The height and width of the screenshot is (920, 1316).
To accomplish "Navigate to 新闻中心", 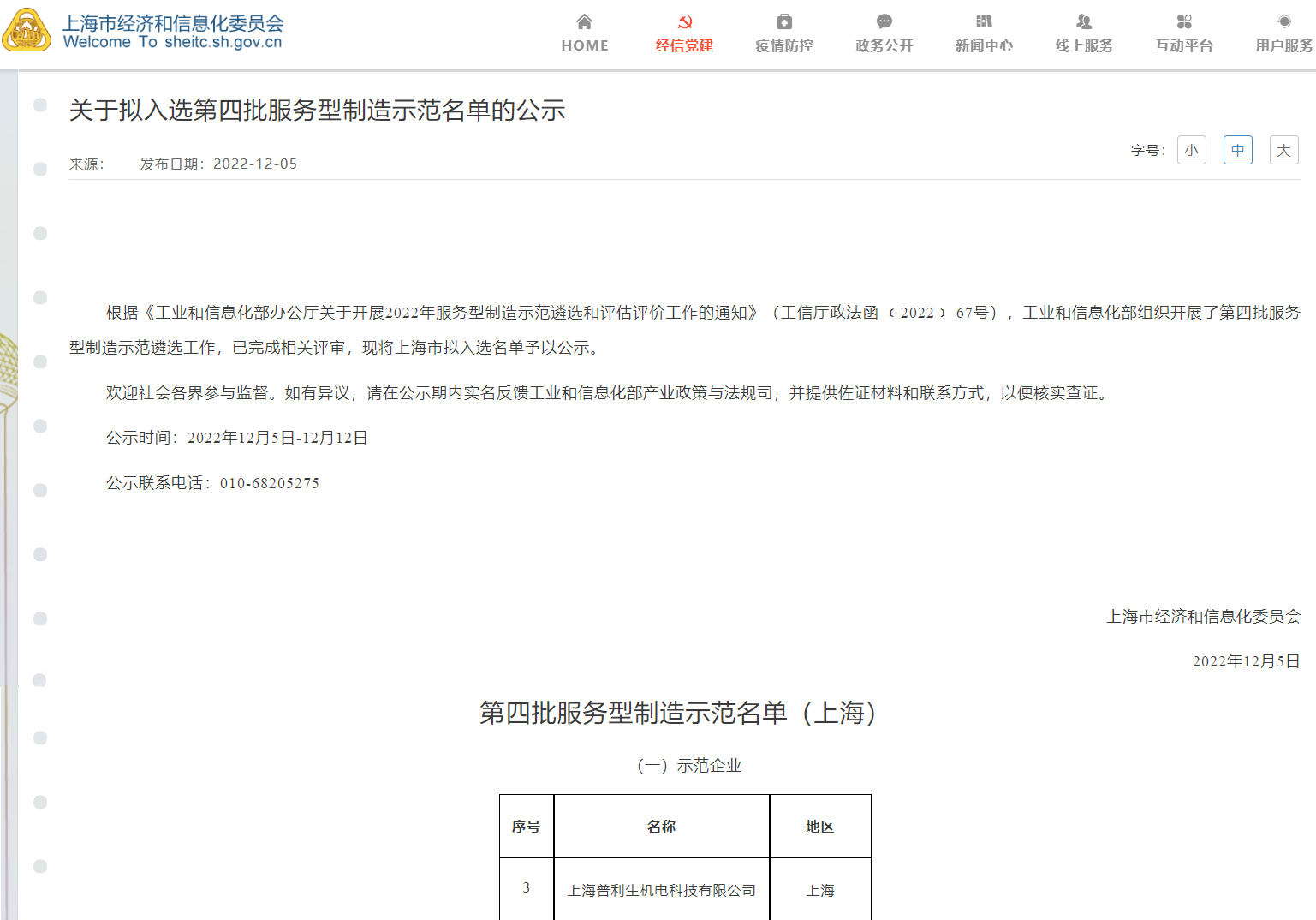I will pyautogui.click(x=984, y=45).
